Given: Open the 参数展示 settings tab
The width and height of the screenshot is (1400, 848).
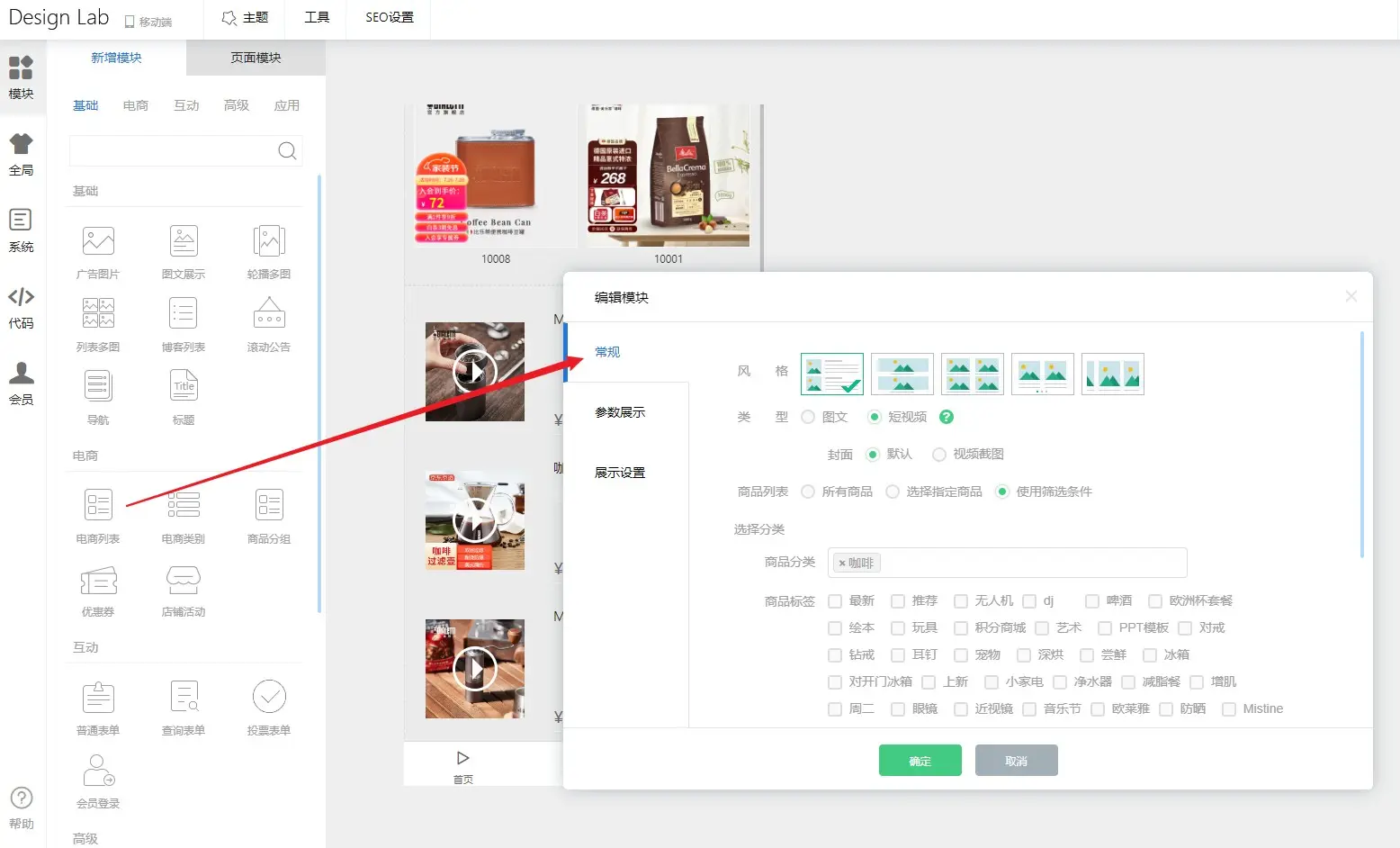Looking at the screenshot, I should 620,412.
